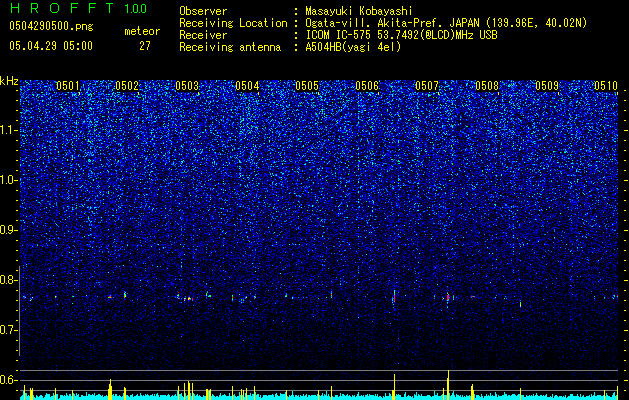Screen dimensions: 629x400
Task: Click the 0503 time marker
Action: pos(187,85)
